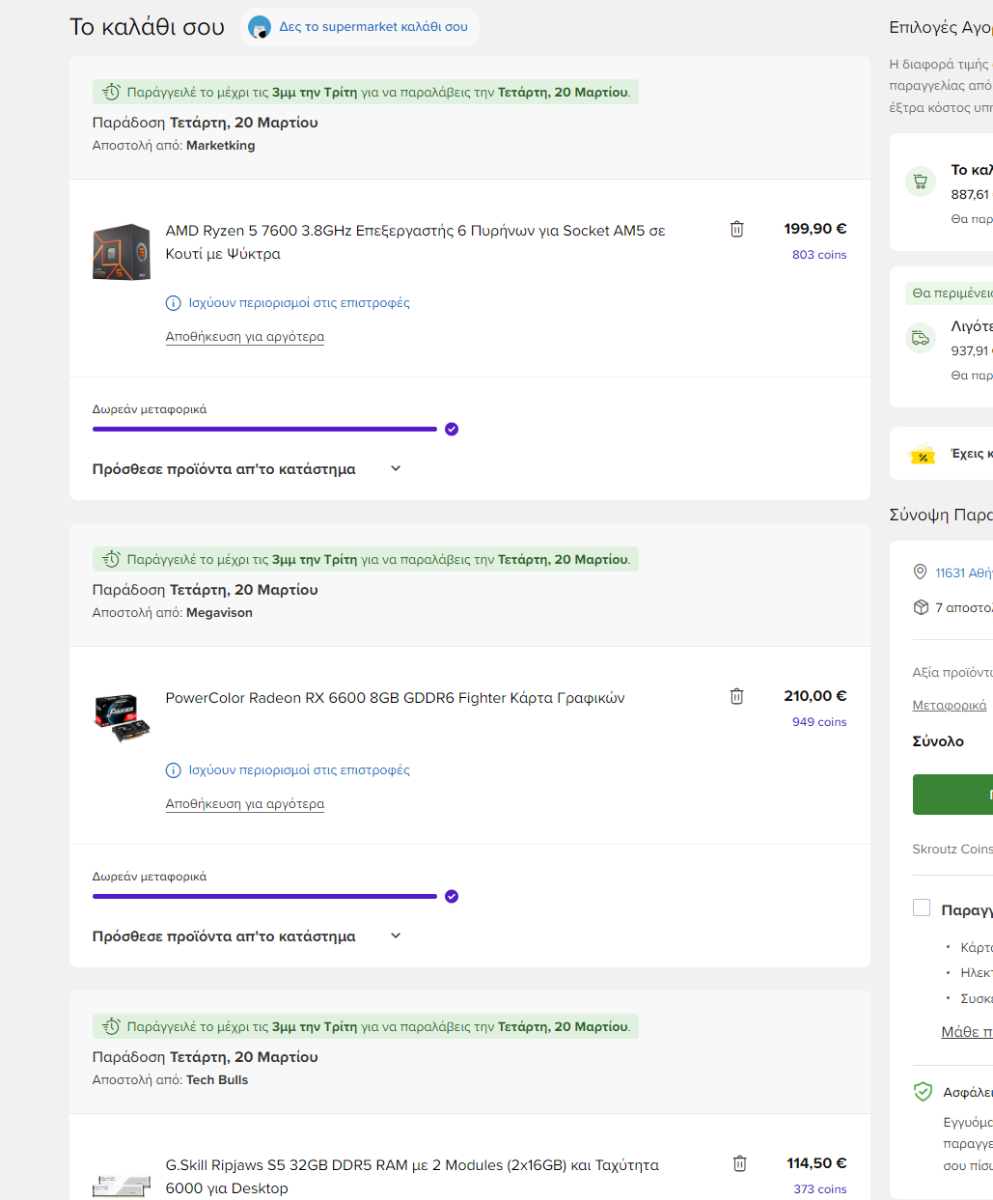Click the location pin icon next to 11631
Screen dimensions: 993x1200
(x=920, y=572)
